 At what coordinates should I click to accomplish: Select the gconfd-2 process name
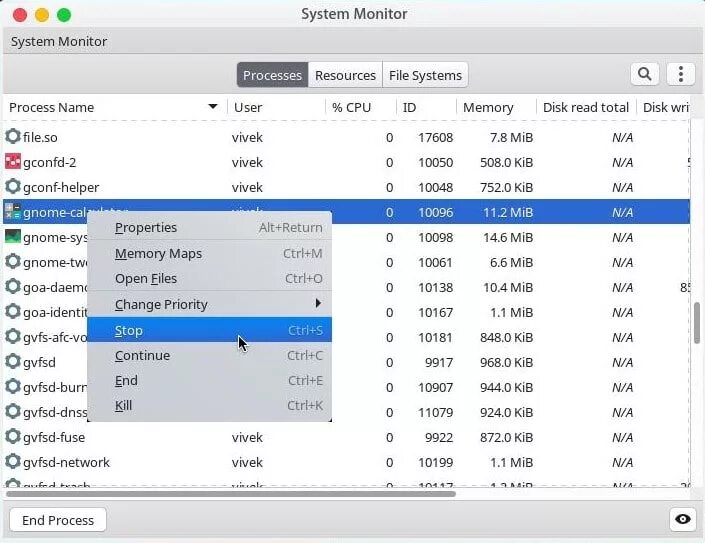pyautogui.click(x=50, y=162)
